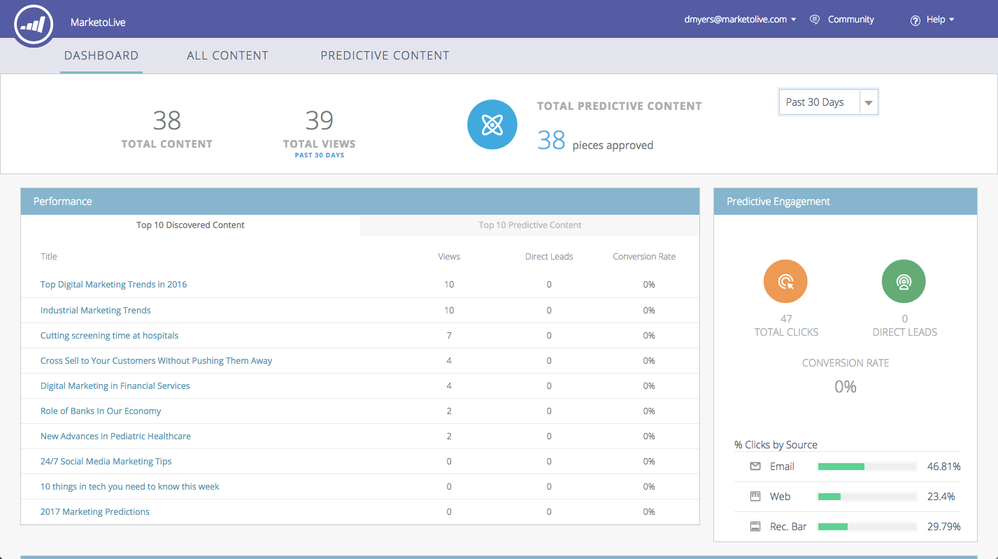Click the 23.4% Web percentage
998x559 pixels.
pos(941,497)
